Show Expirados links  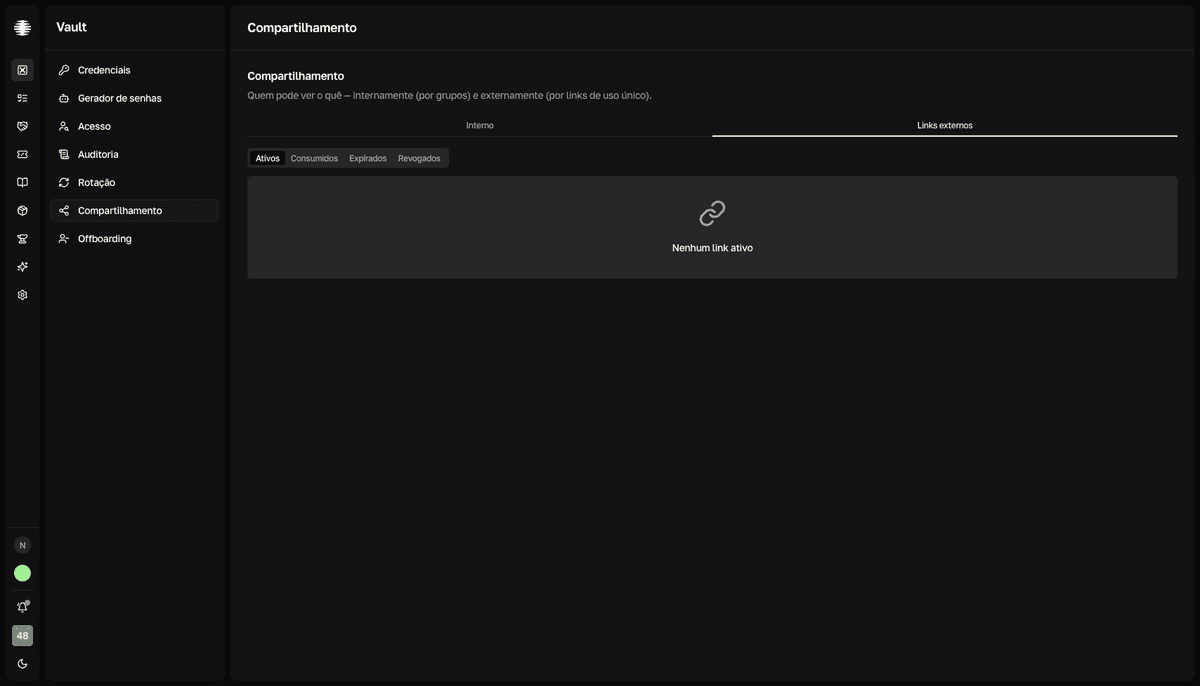[x=368, y=158]
